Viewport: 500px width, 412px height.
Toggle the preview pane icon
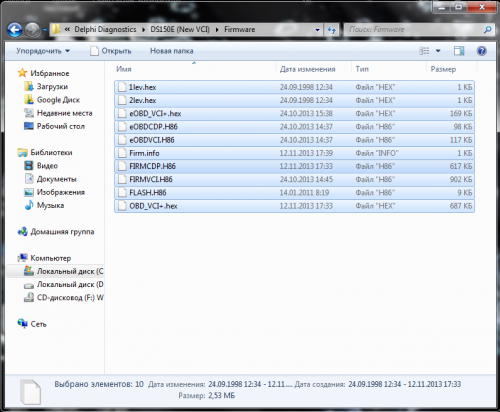459,51
